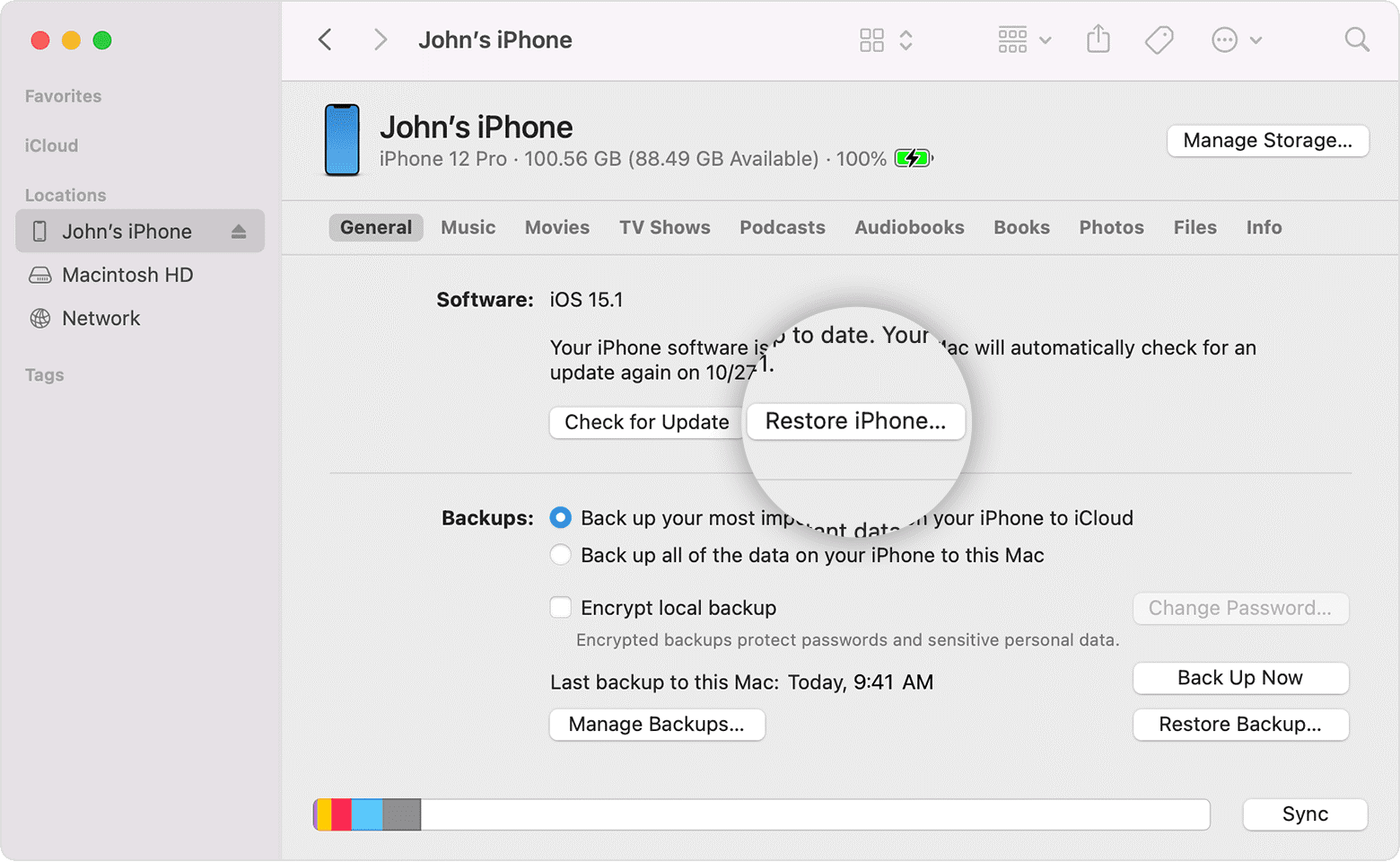Viewport: 1400px width, 862px height.
Task: Click the Edit Tags icon
Action: (x=1159, y=40)
